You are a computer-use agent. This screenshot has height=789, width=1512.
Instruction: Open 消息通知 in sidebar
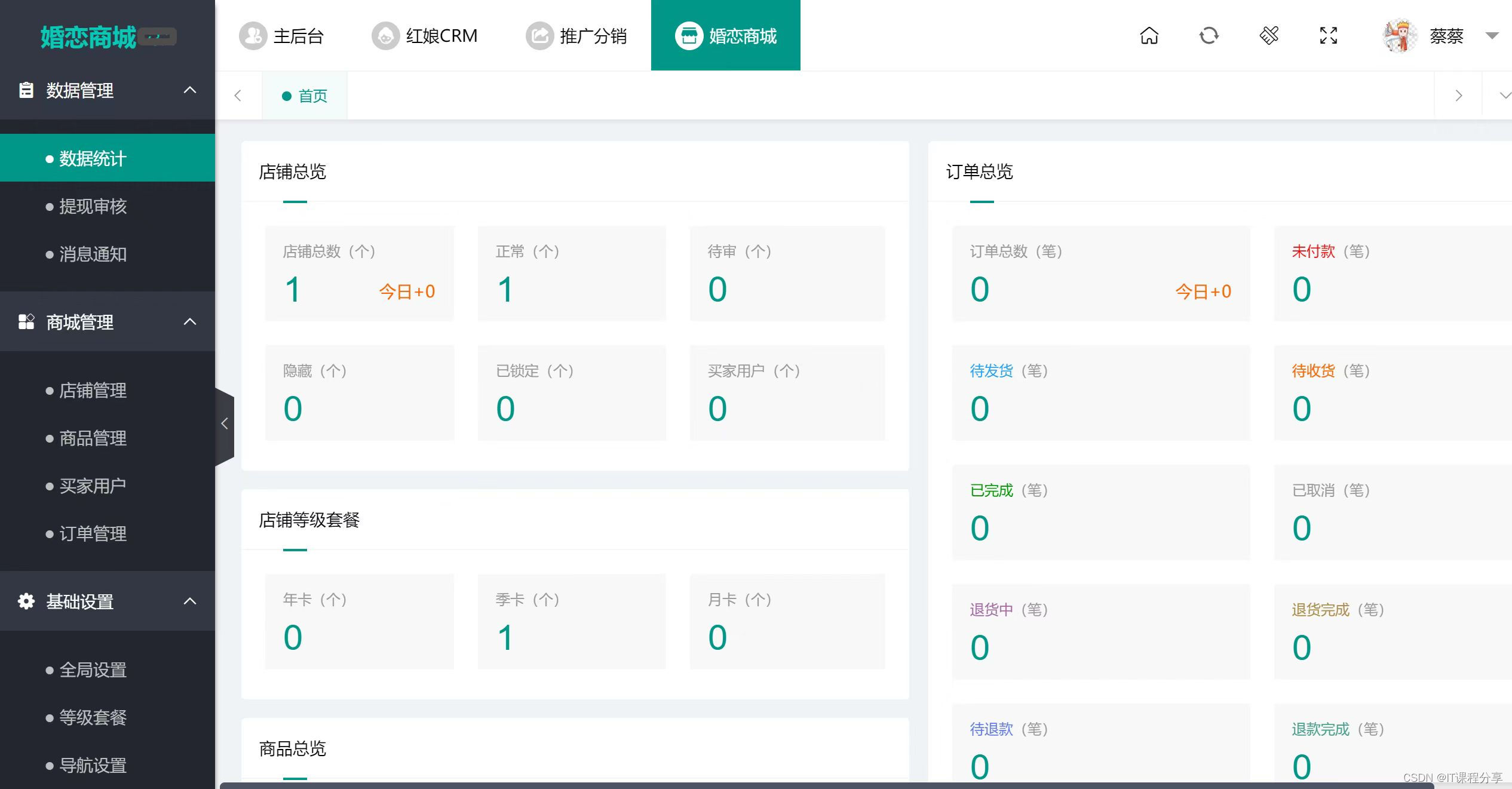tap(108, 254)
